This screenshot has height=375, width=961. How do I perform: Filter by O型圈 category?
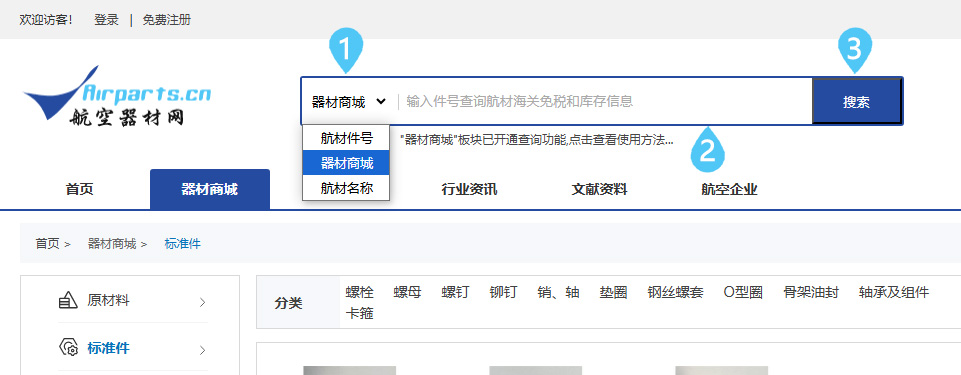tap(743, 292)
